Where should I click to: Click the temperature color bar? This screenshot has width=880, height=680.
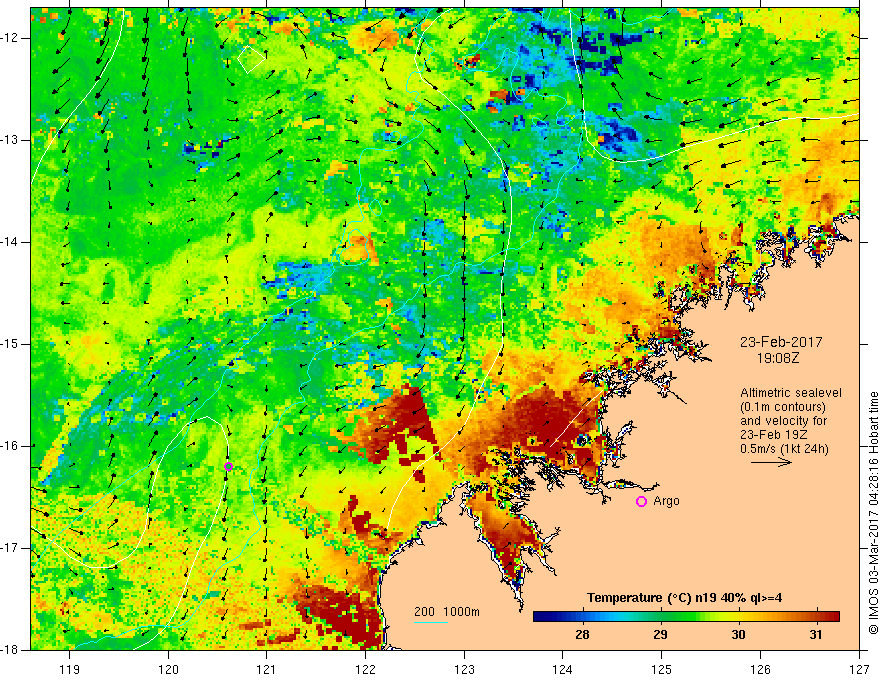pyautogui.click(x=686, y=617)
